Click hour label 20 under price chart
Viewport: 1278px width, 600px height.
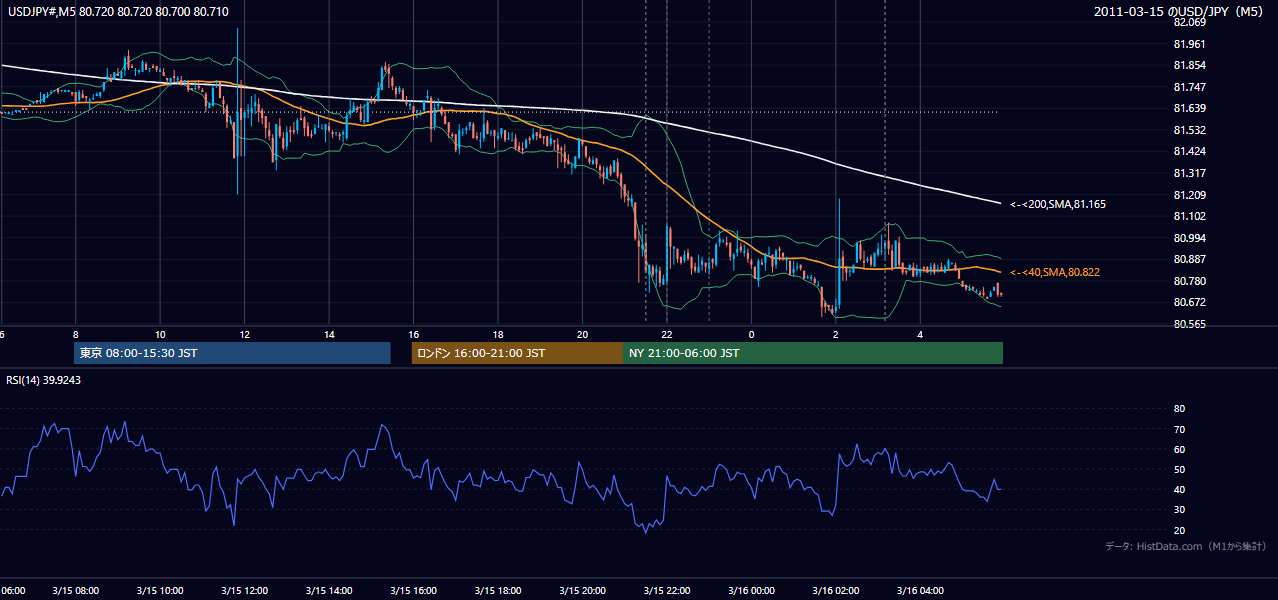click(582, 333)
